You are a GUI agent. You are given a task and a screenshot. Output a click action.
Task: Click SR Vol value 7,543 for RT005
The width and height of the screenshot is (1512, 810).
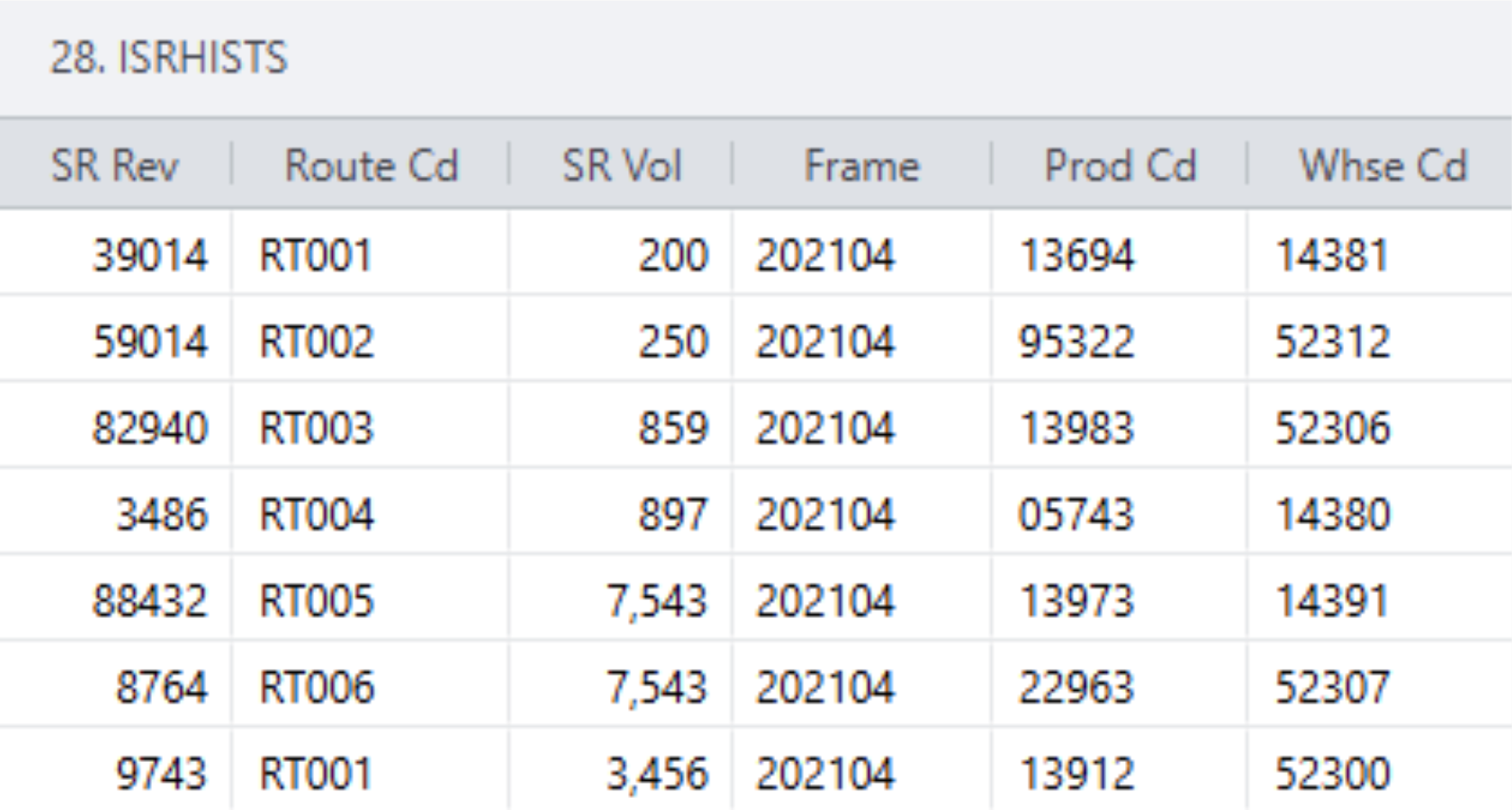tap(667, 599)
